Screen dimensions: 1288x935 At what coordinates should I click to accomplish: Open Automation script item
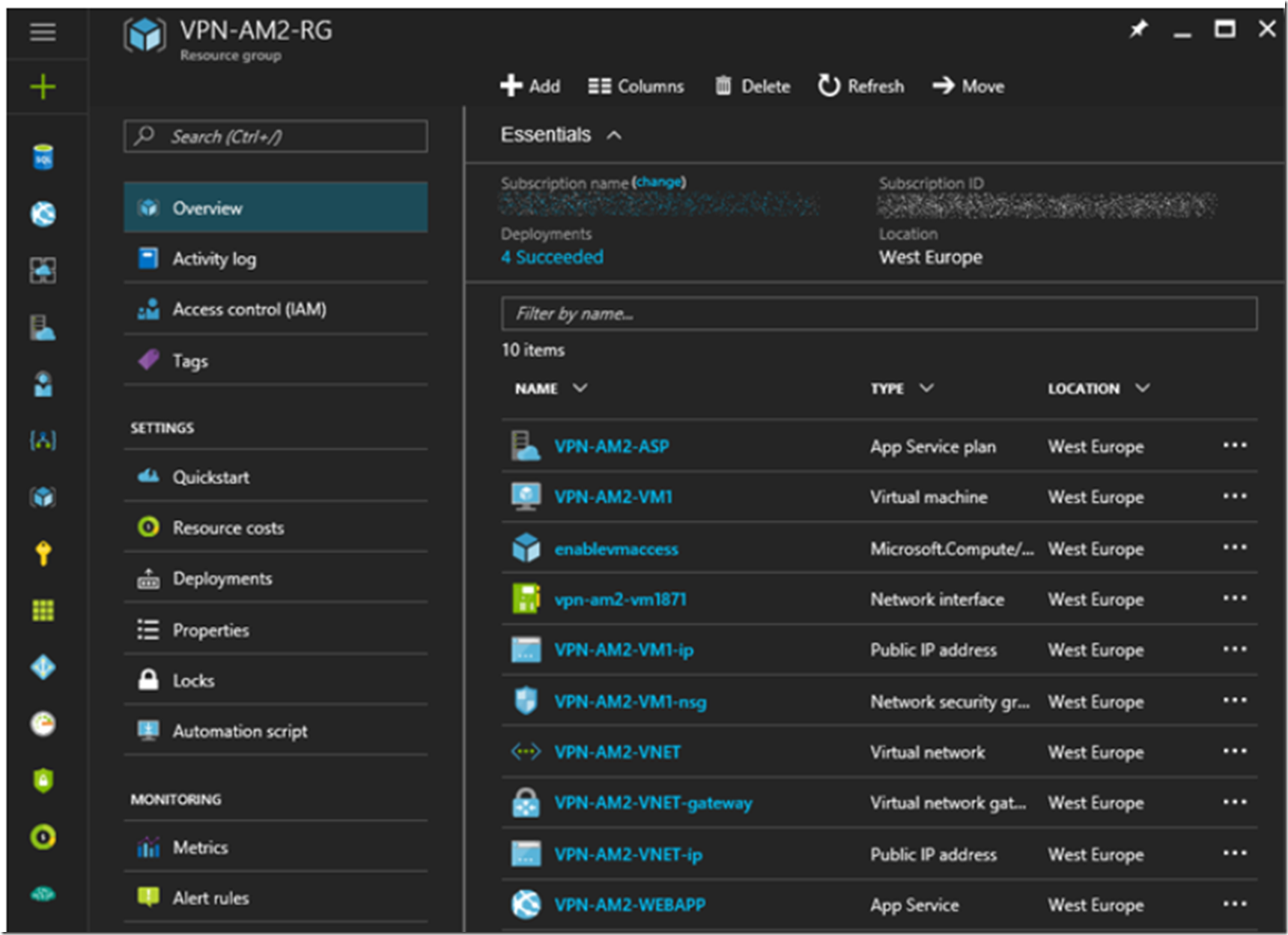(x=276, y=731)
